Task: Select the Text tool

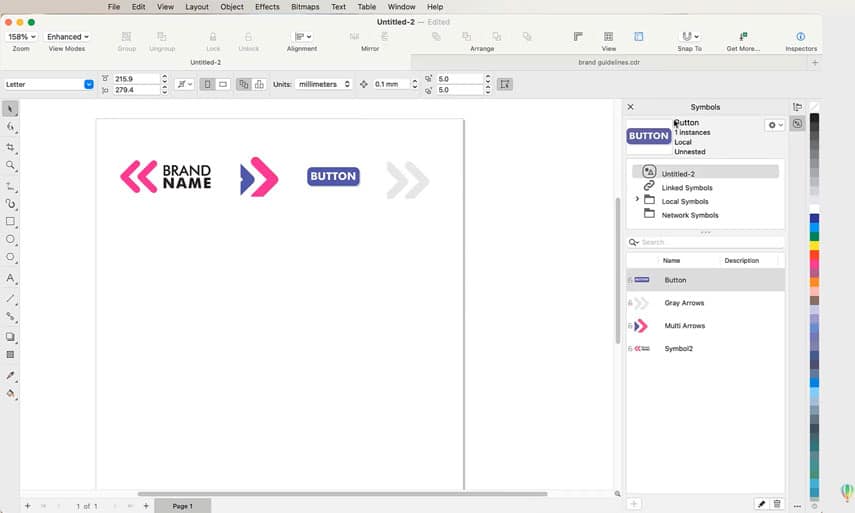Action: pyautogui.click(x=10, y=278)
